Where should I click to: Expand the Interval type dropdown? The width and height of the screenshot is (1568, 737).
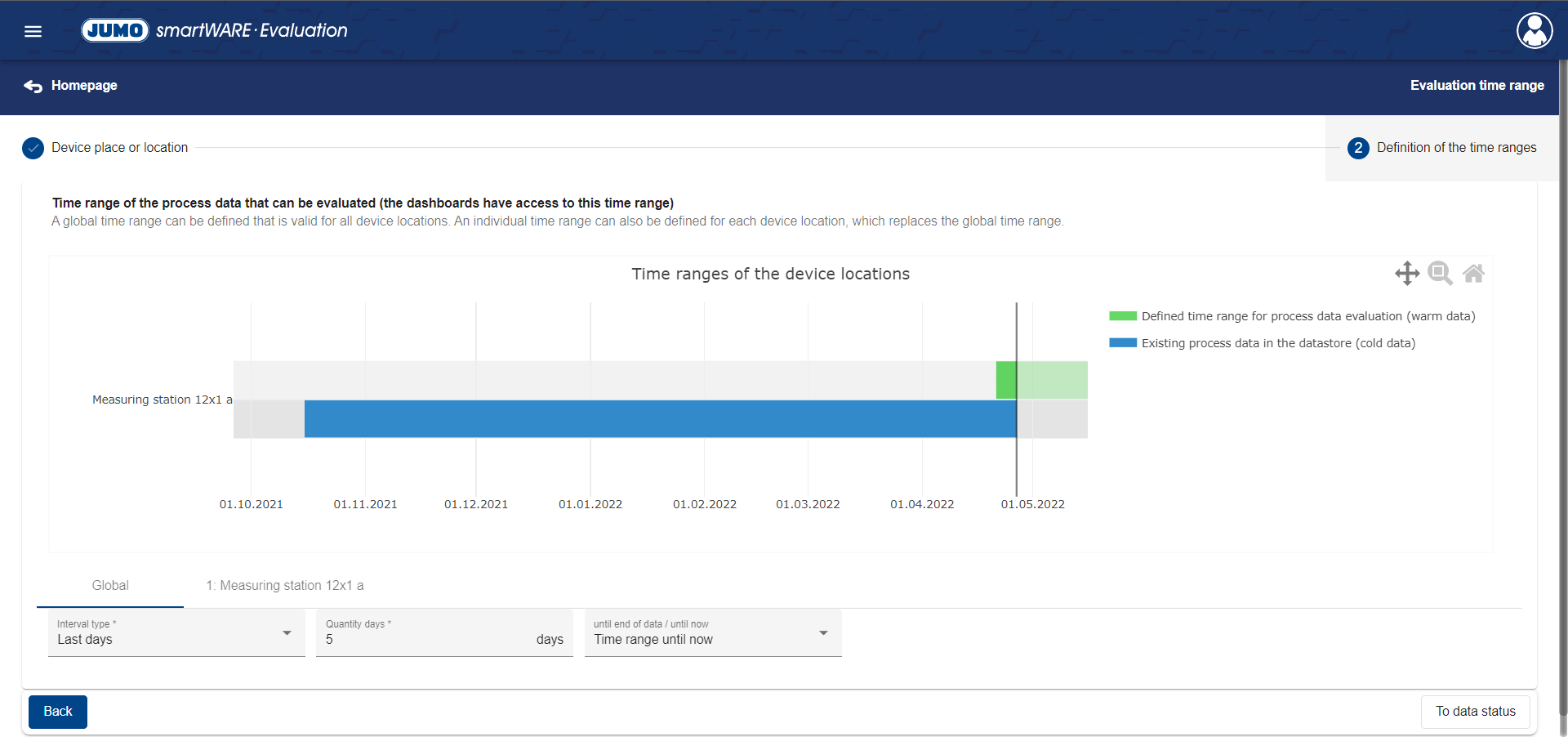(176, 633)
